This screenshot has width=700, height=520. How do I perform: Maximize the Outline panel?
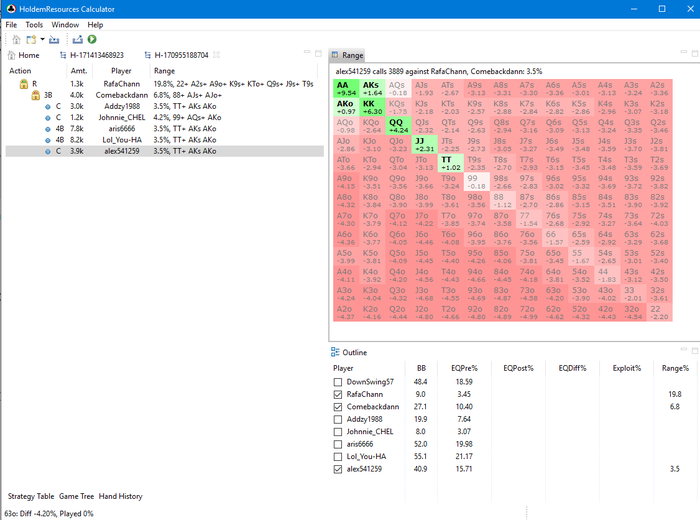[695, 351]
